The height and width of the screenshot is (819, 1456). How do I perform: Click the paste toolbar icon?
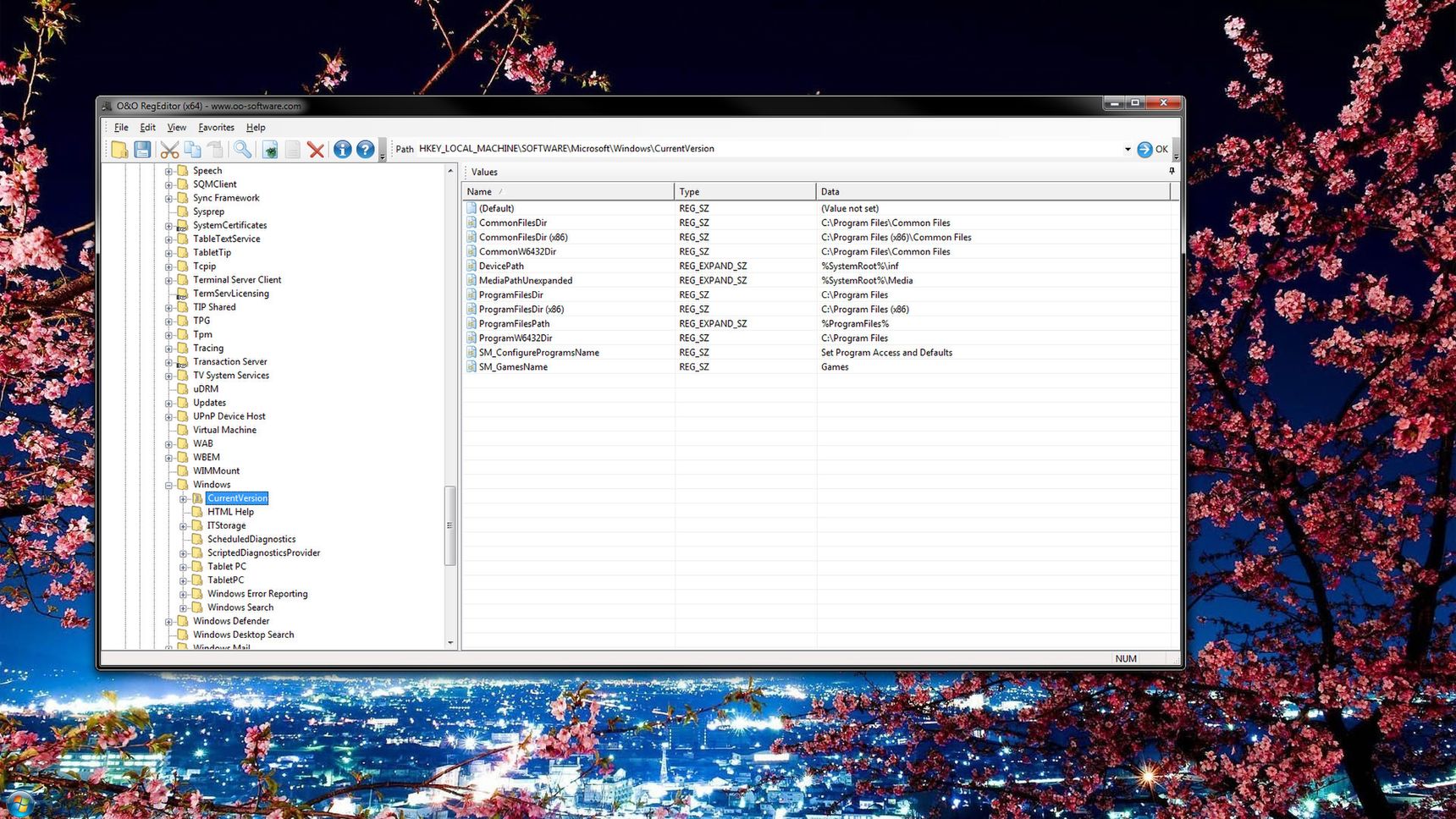[x=216, y=150]
